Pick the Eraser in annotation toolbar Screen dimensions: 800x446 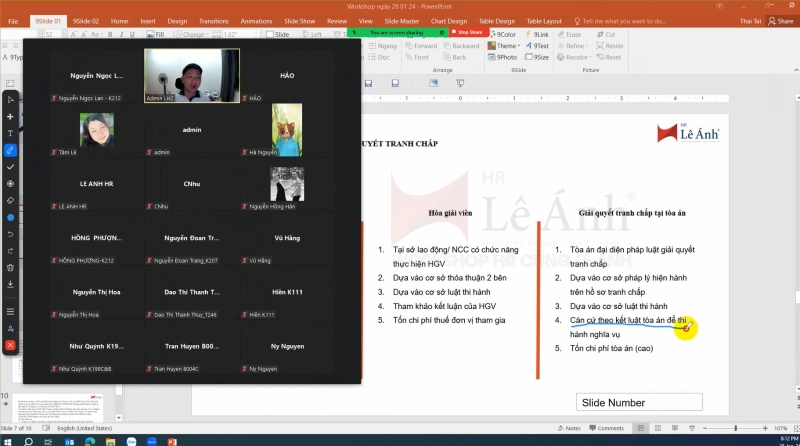pos(11,201)
